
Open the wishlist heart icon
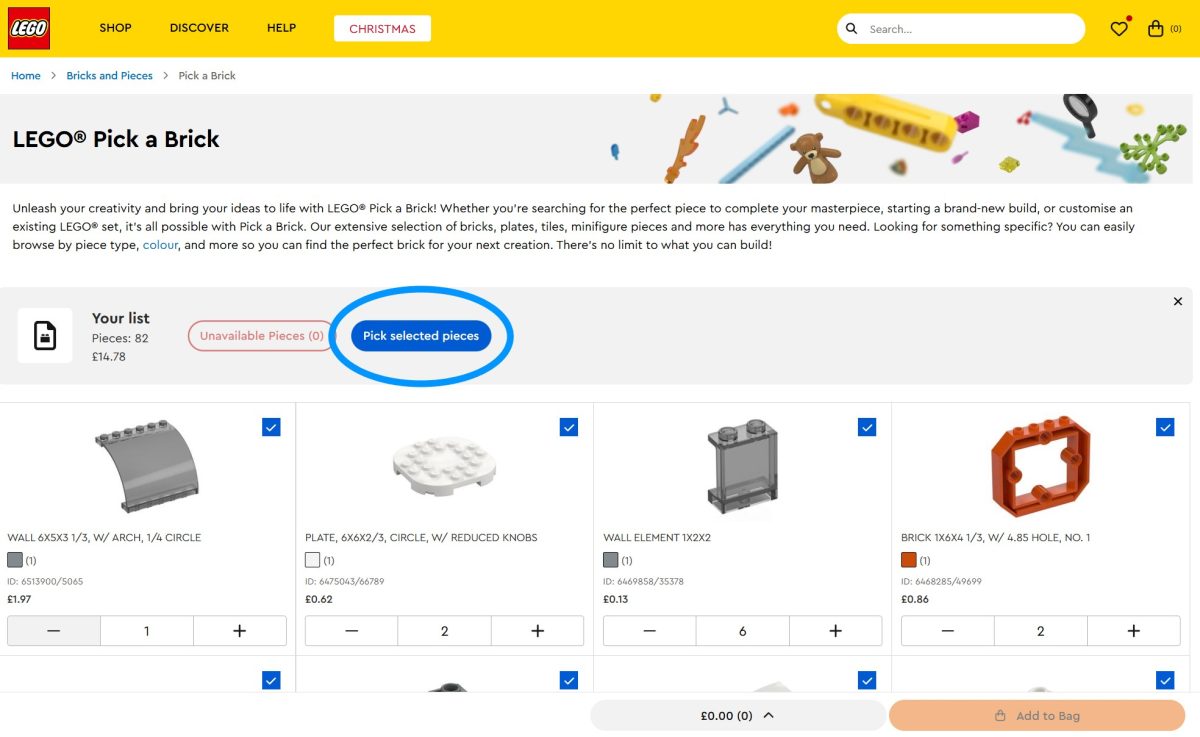1119,29
